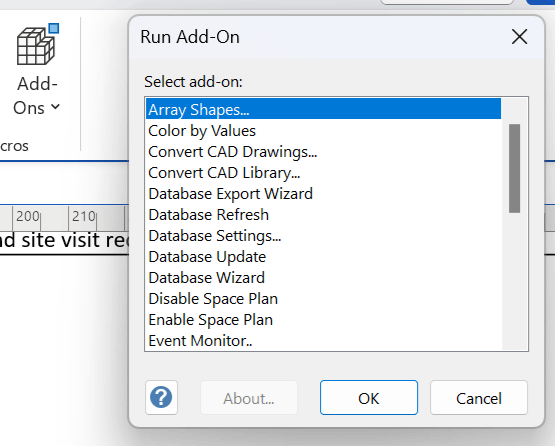Pick the Database Update entry

(323, 257)
